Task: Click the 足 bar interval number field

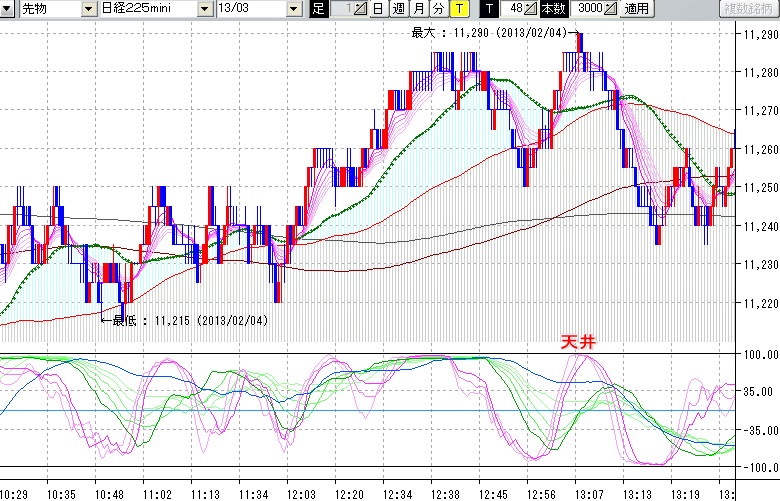Action: [x=342, y=9]
